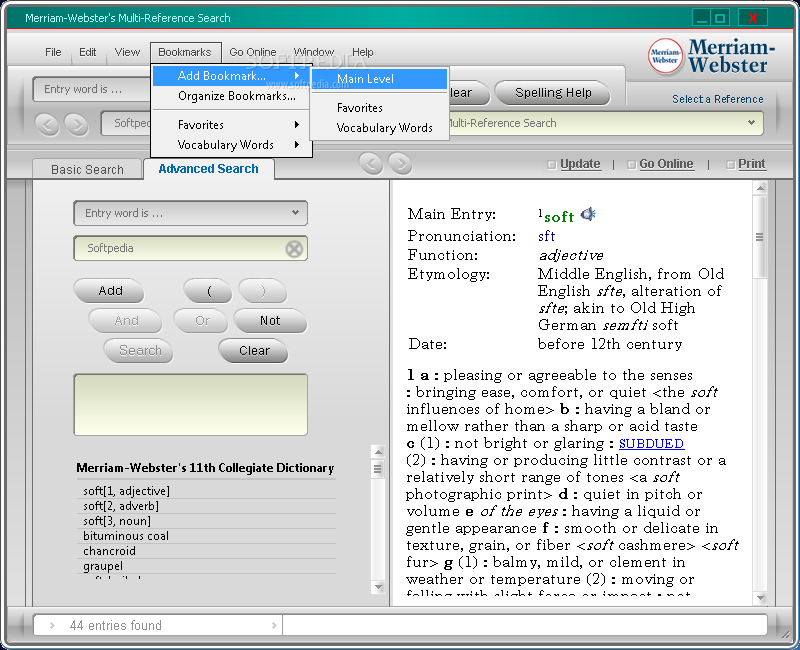The width and height of the screenshot is (800, 650).
Task: Open the View menu
Action: pos(127,52)
